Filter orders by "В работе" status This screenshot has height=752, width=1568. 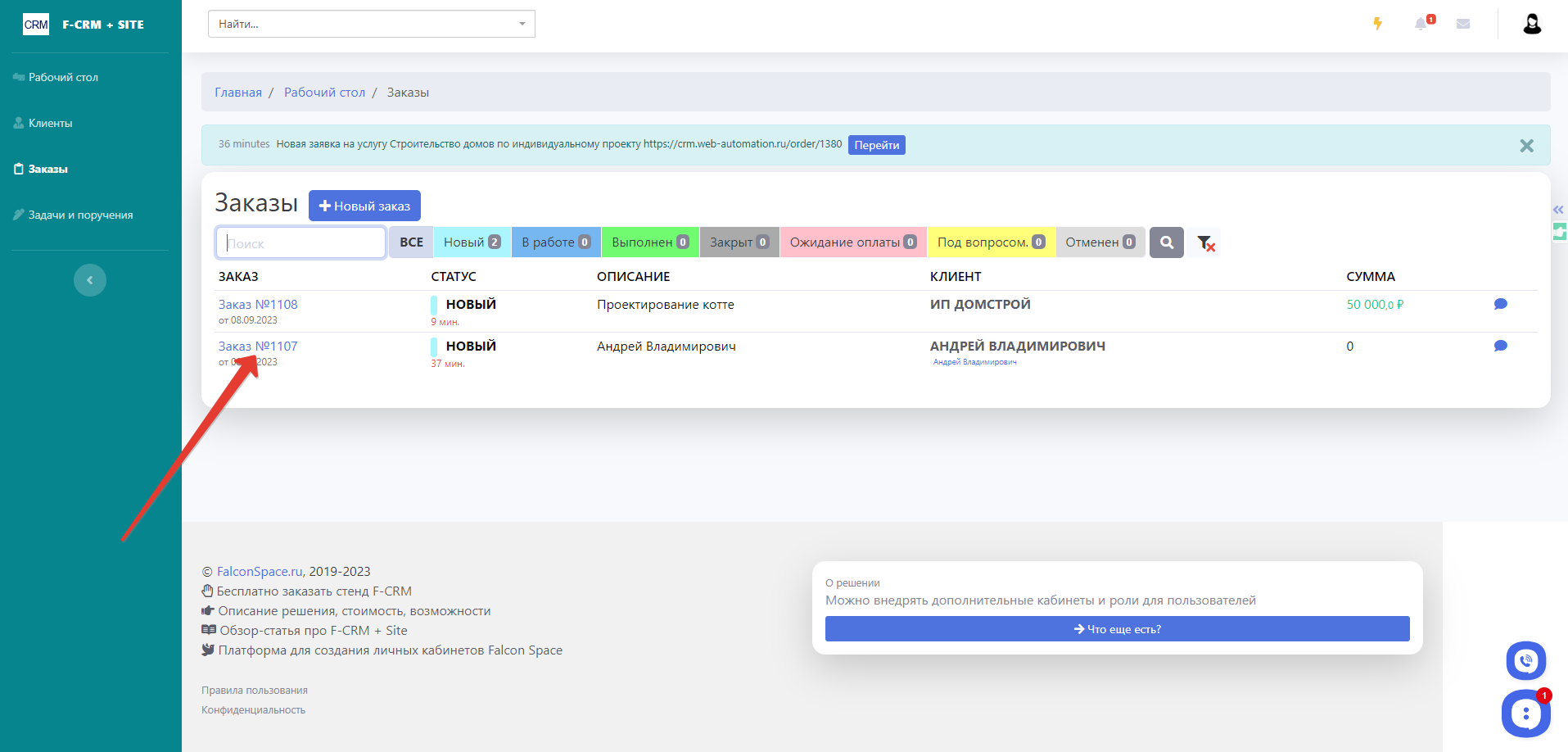555,242
